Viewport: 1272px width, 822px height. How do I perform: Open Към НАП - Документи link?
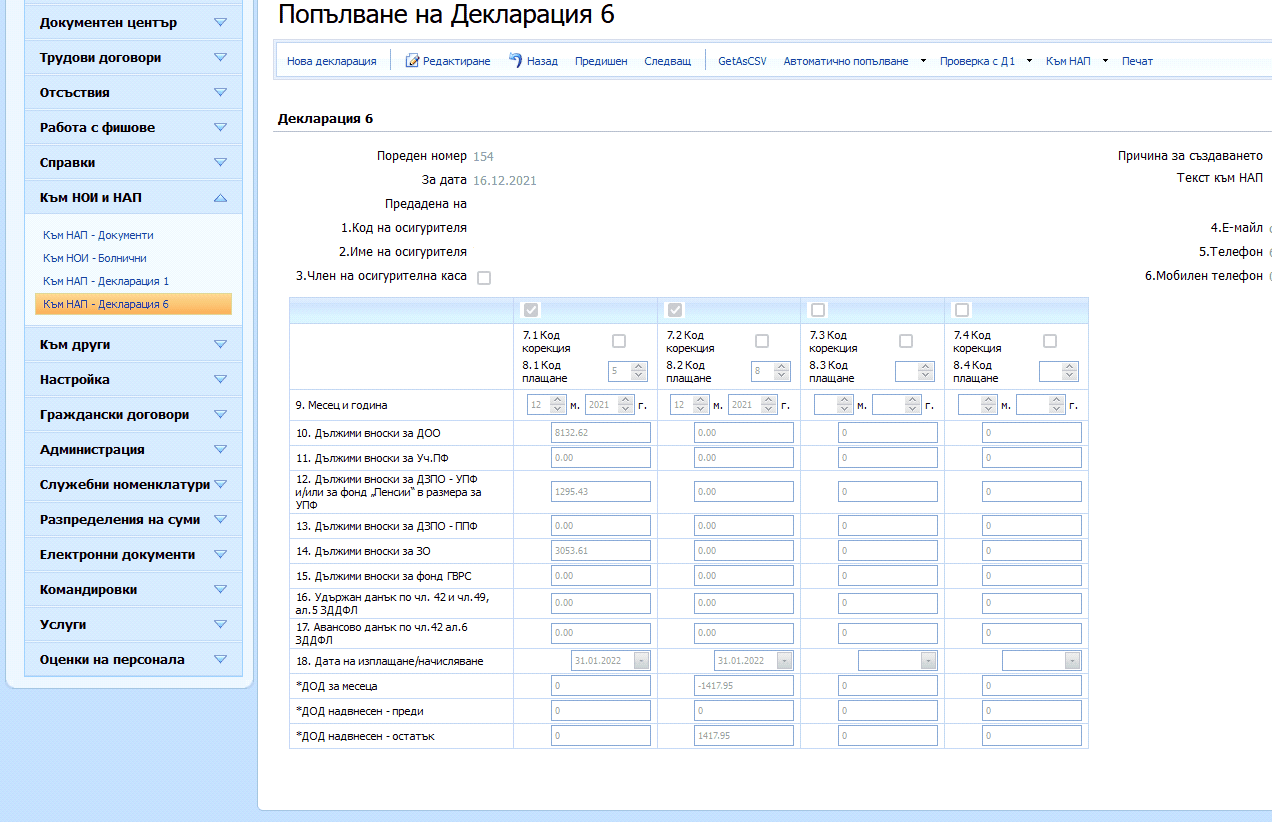[x=98, y=235]
